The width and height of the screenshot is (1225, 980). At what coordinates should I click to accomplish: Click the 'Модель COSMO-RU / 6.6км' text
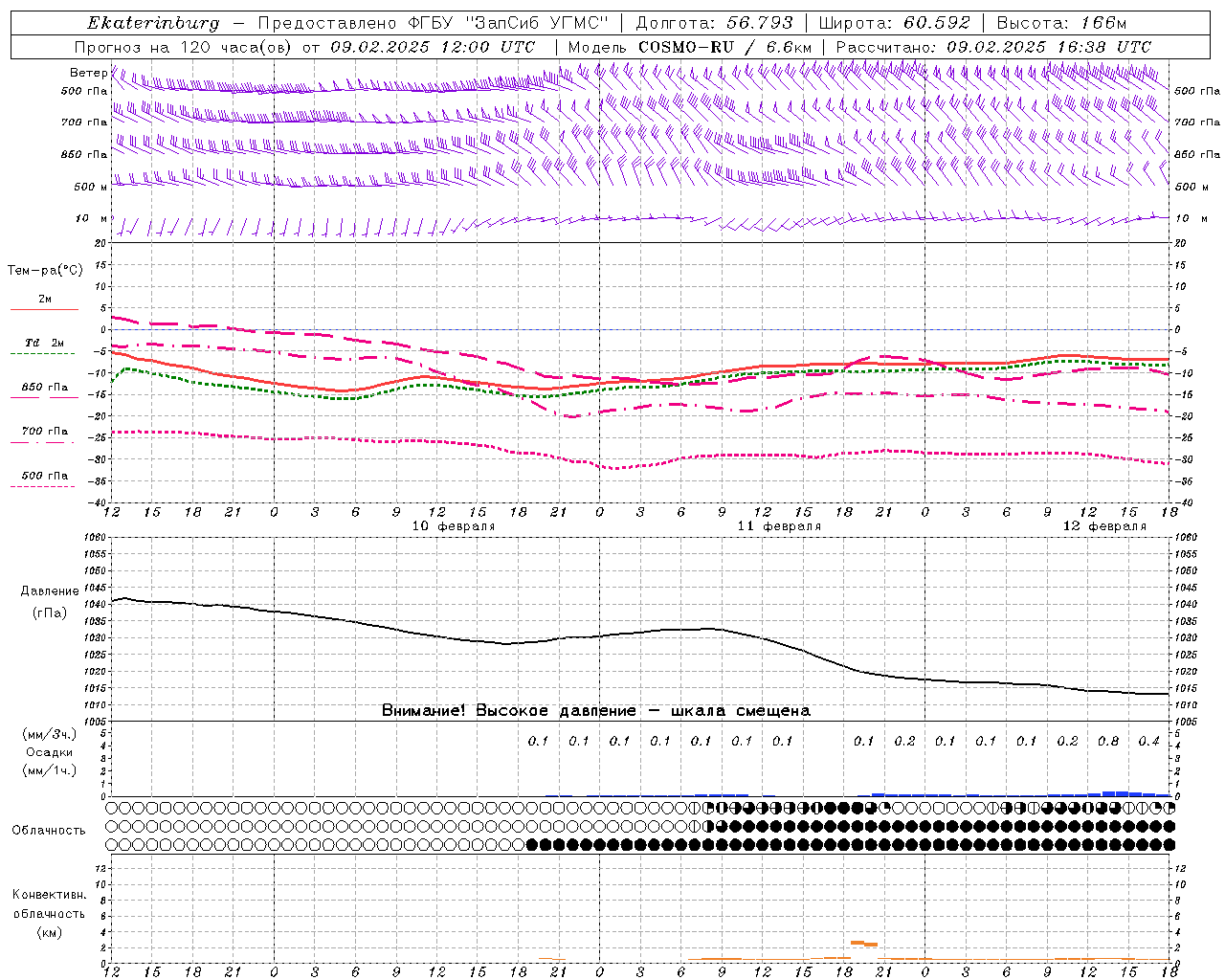pyautogui.click(x=690, y=47)
